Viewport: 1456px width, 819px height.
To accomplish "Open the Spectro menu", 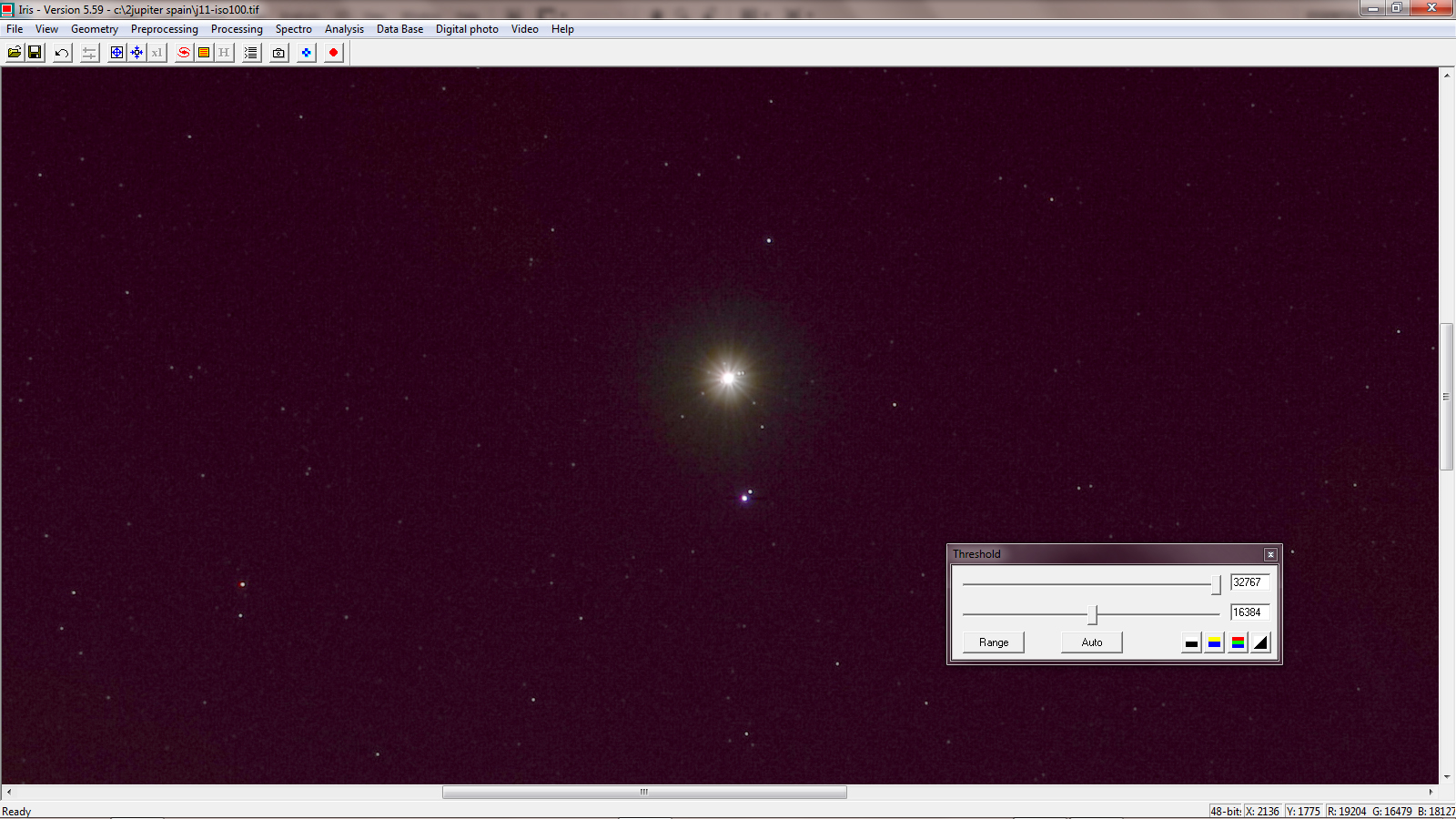I will [294, 29].
